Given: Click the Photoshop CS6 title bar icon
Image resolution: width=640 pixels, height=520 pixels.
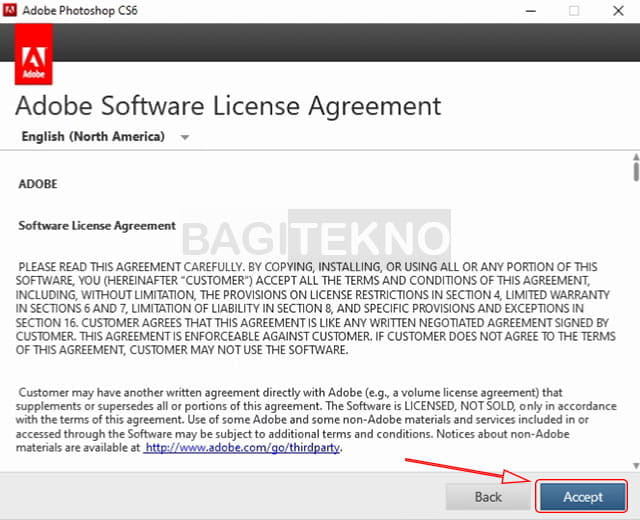Looking at the screenshot, I should tap(9, 10).
